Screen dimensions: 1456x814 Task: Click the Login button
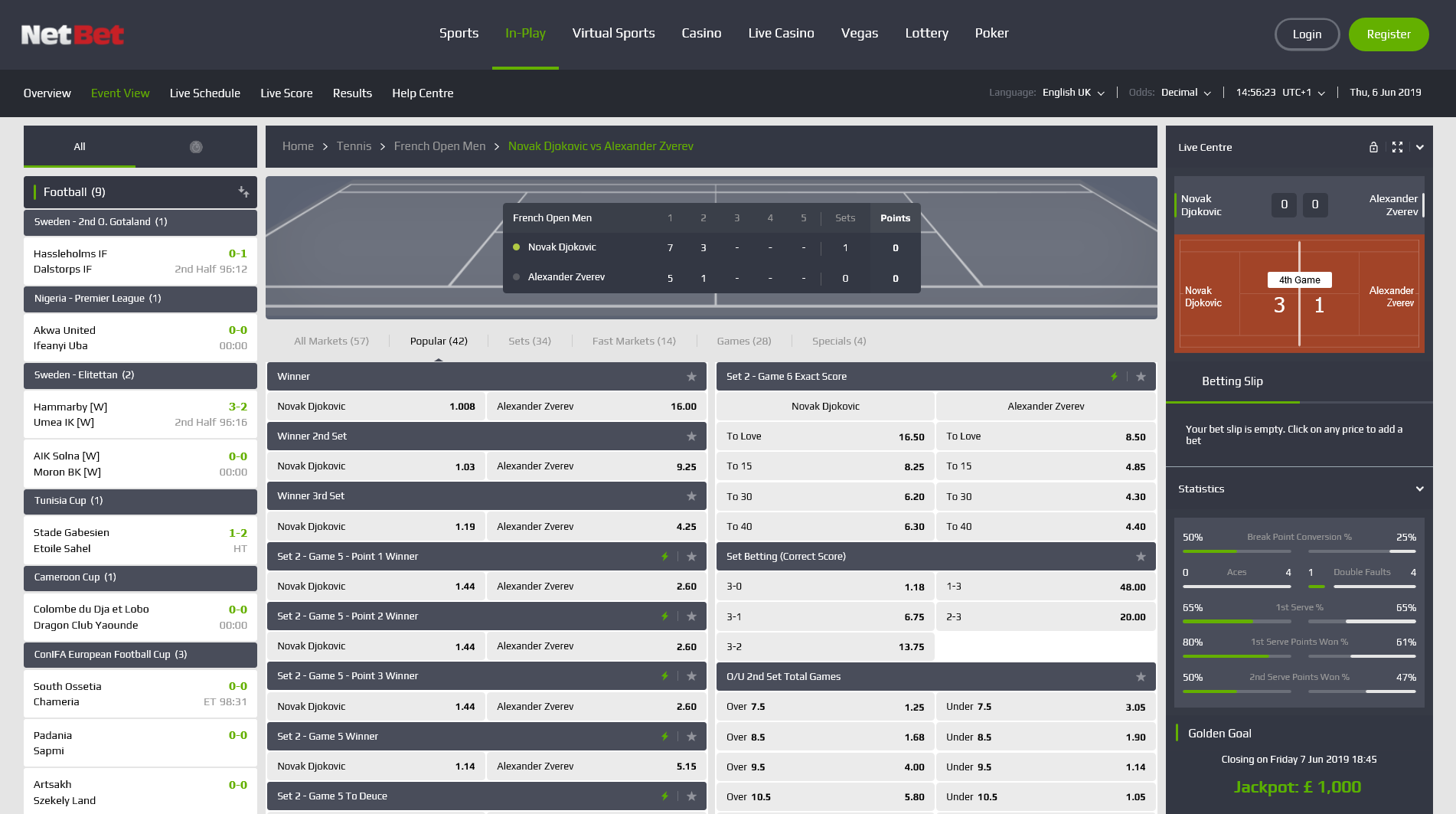1307,34
